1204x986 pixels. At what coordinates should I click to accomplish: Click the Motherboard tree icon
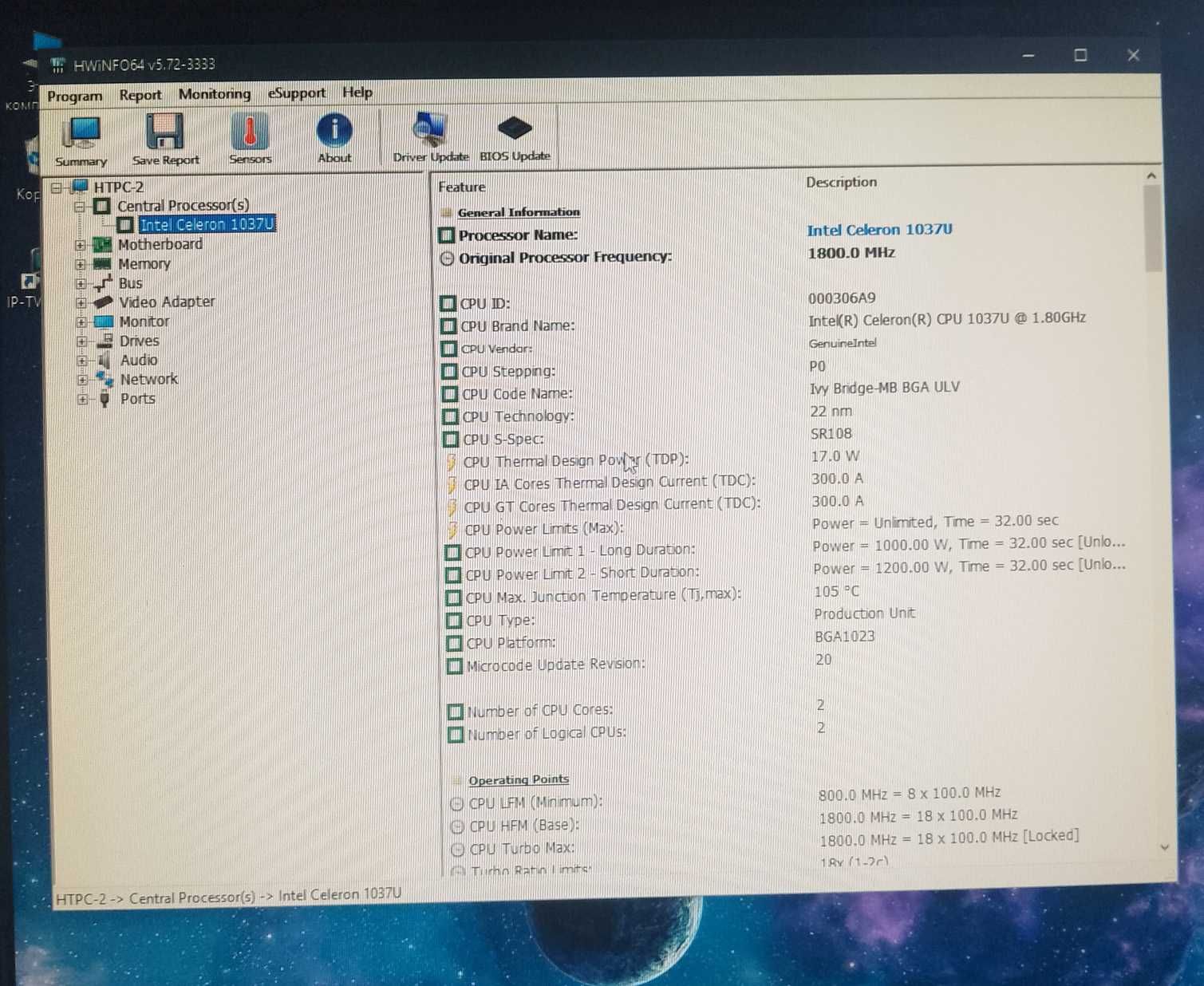pyautogui.click(x=102, y=245)
